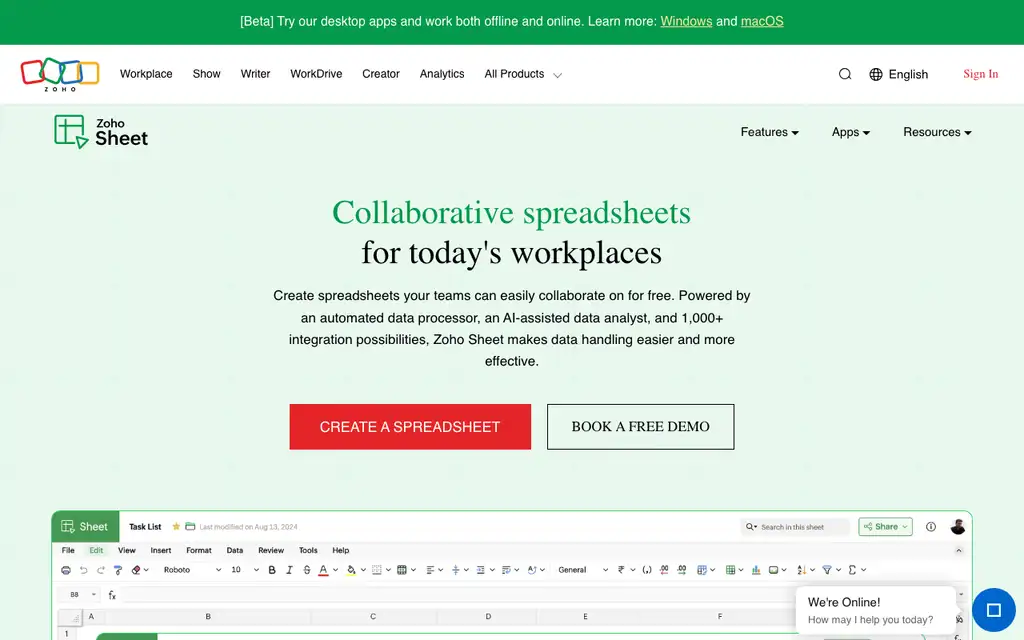Click CREATE A SPREADSHEET button
Image resolution: width=1024 pixels, height=640 pixels.
(410, 426)
